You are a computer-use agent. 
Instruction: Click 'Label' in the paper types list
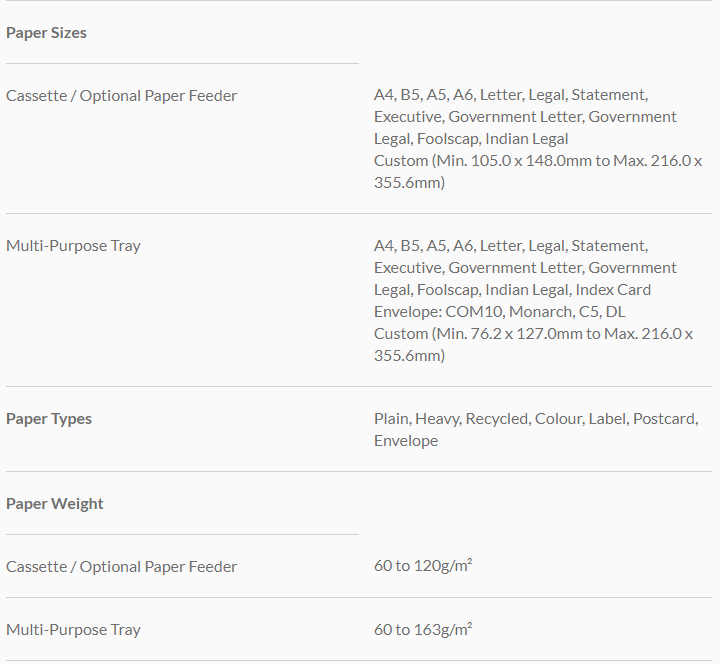pyautogui.click(x=606, y=419)
